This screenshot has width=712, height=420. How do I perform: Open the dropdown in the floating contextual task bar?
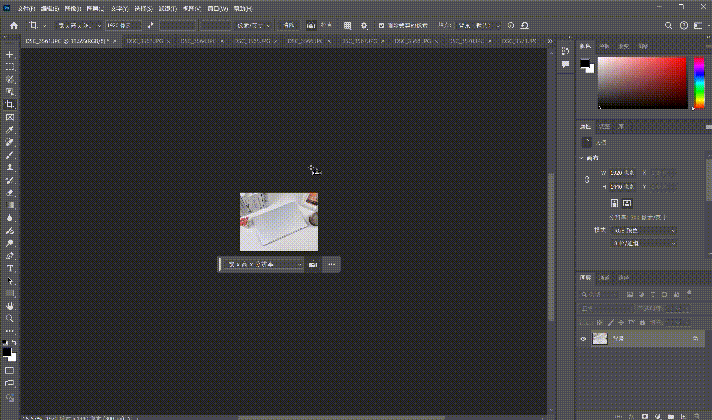pos(260,264)
